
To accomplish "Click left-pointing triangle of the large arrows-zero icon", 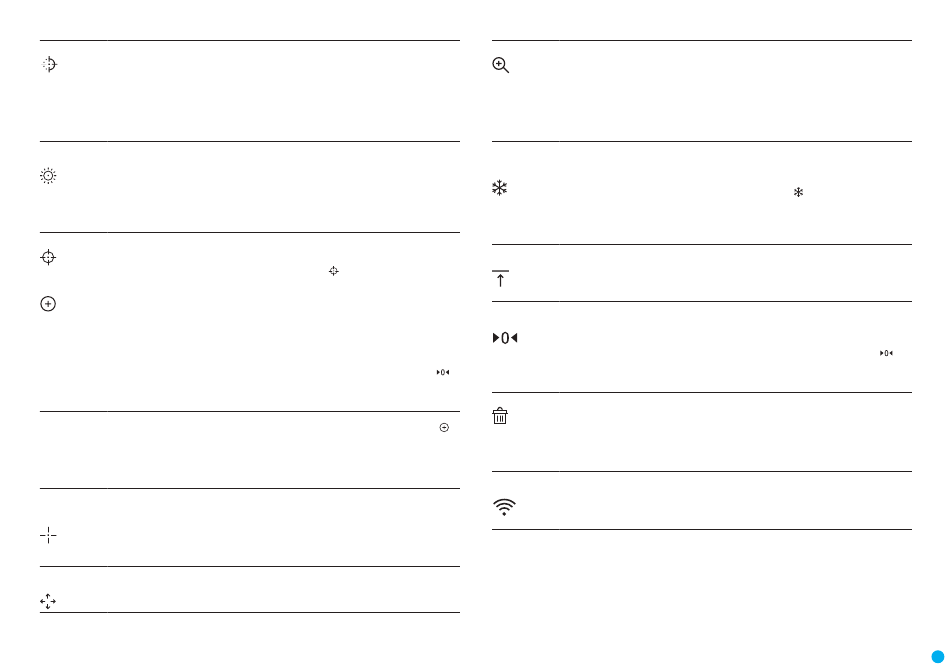I will coord(514,338).
